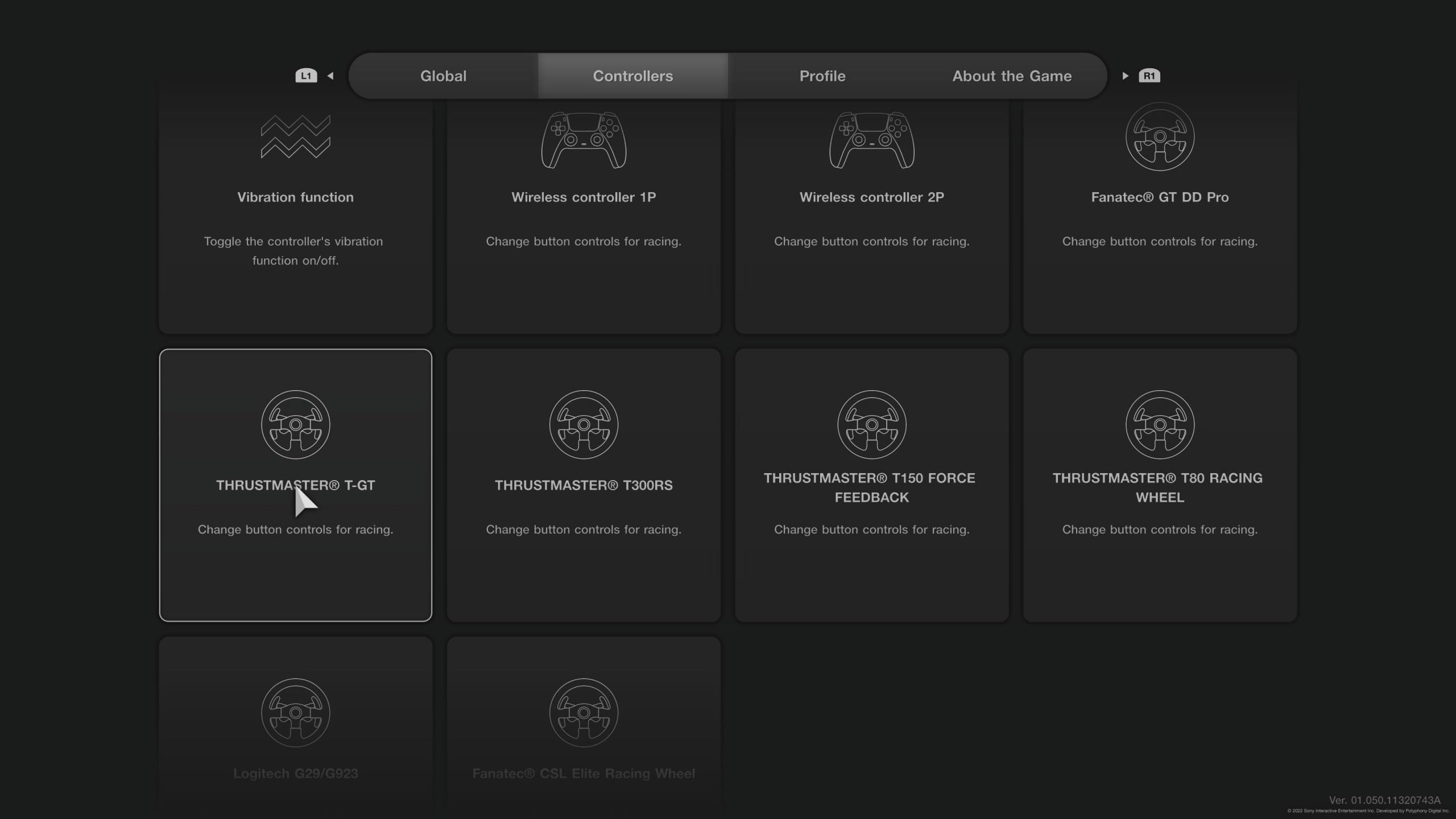This screenshot has height=819, width=1456.
Task: Click the Thrustmaster T-GT steering wheel icon
Action: 295,424
